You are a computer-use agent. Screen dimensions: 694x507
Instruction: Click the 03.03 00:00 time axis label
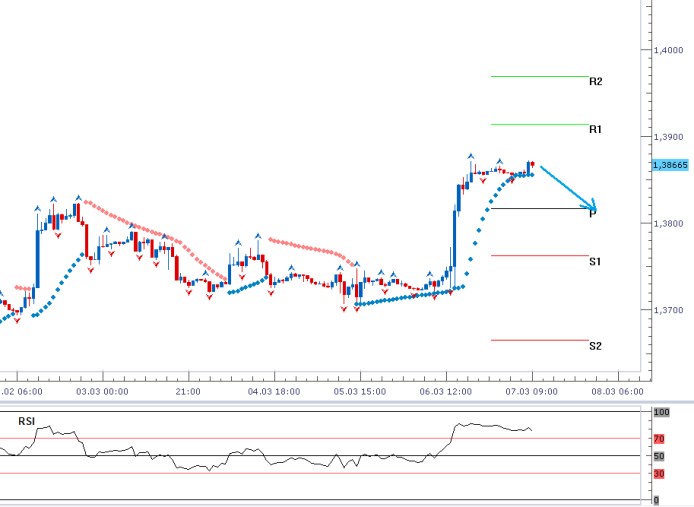click(x=102, y=392)
